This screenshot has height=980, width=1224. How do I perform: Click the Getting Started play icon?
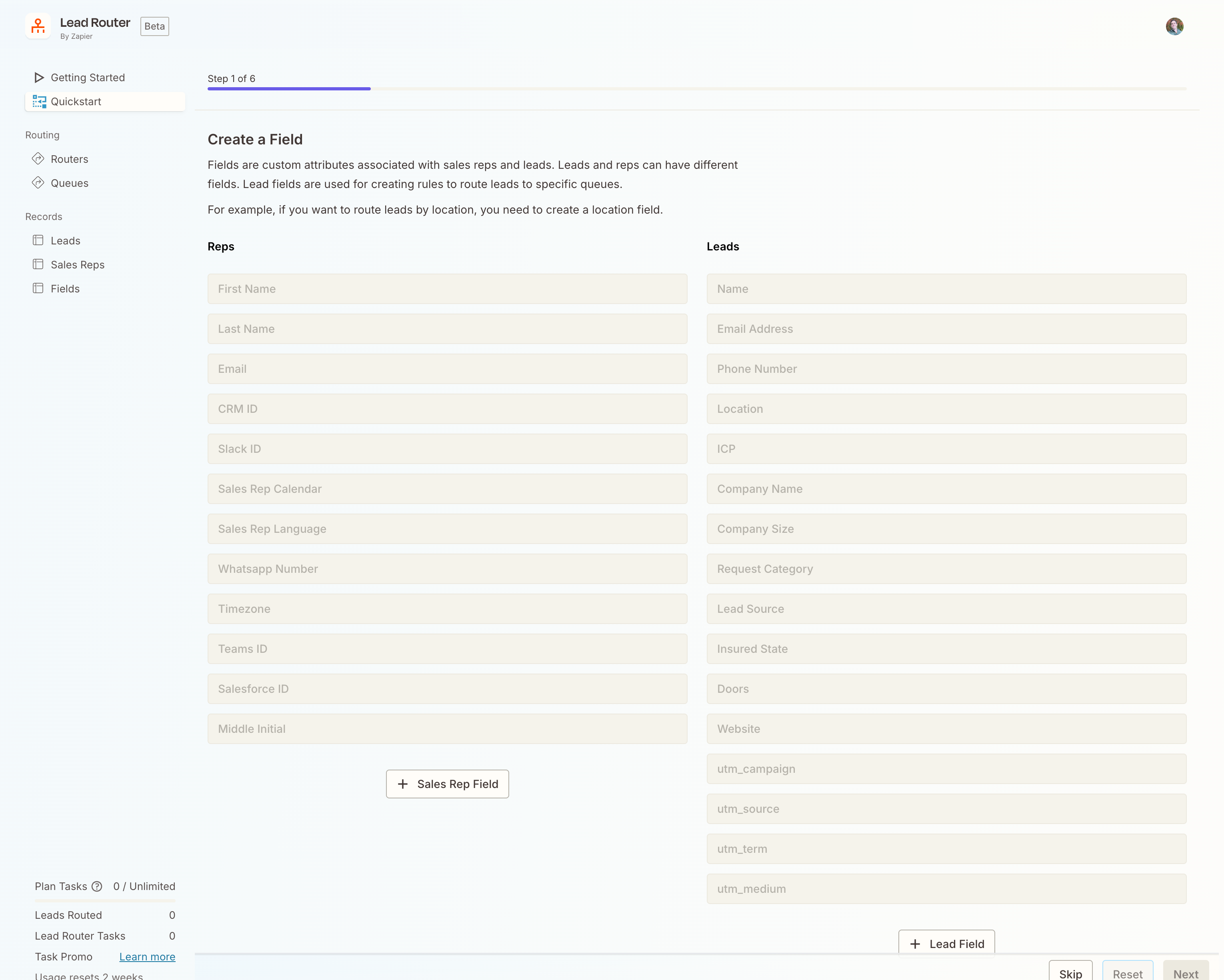(x=39, y=77)
